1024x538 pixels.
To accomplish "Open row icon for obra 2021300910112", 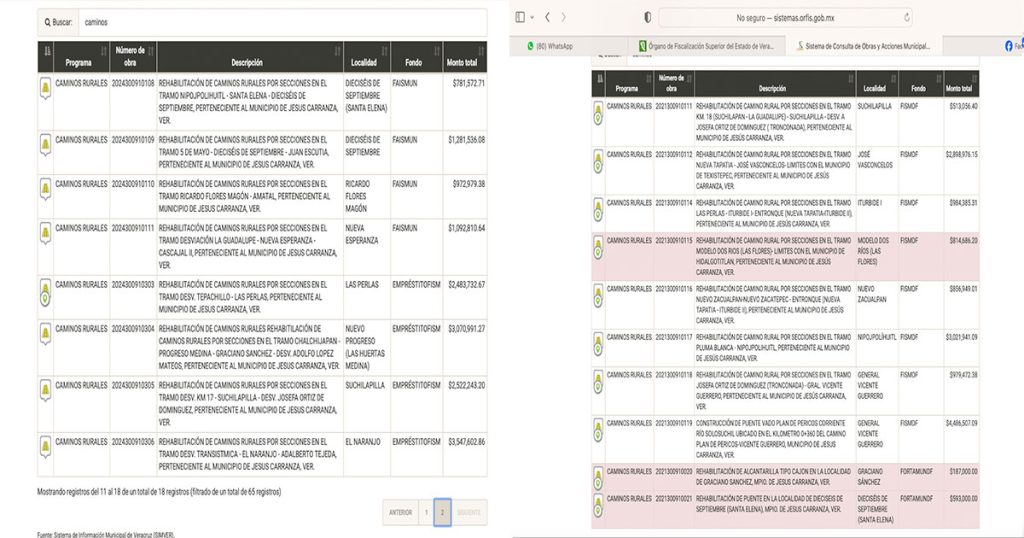I will pyautogui.click(x=598, y=161).
